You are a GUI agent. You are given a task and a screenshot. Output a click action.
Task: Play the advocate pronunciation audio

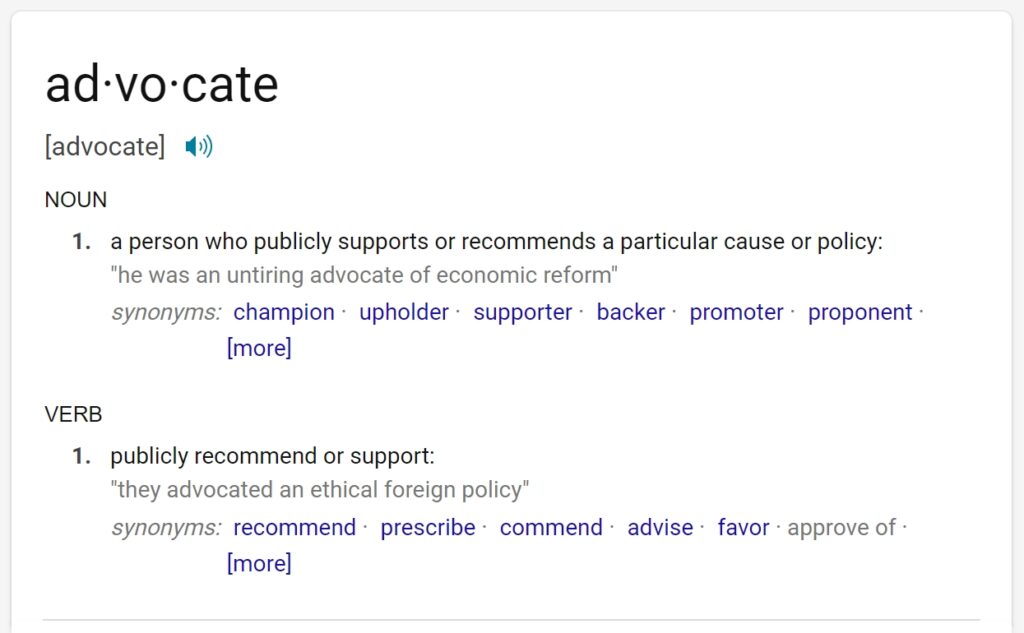199,146
